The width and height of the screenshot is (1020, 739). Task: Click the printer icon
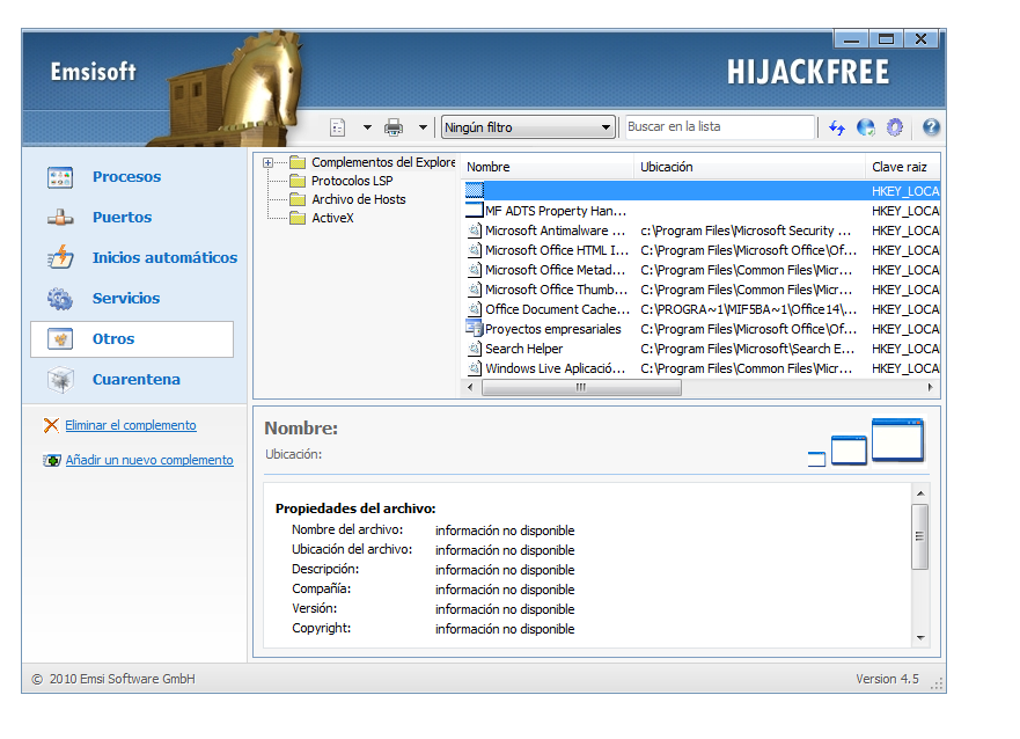pyautogui.click(x=394, y=128)
